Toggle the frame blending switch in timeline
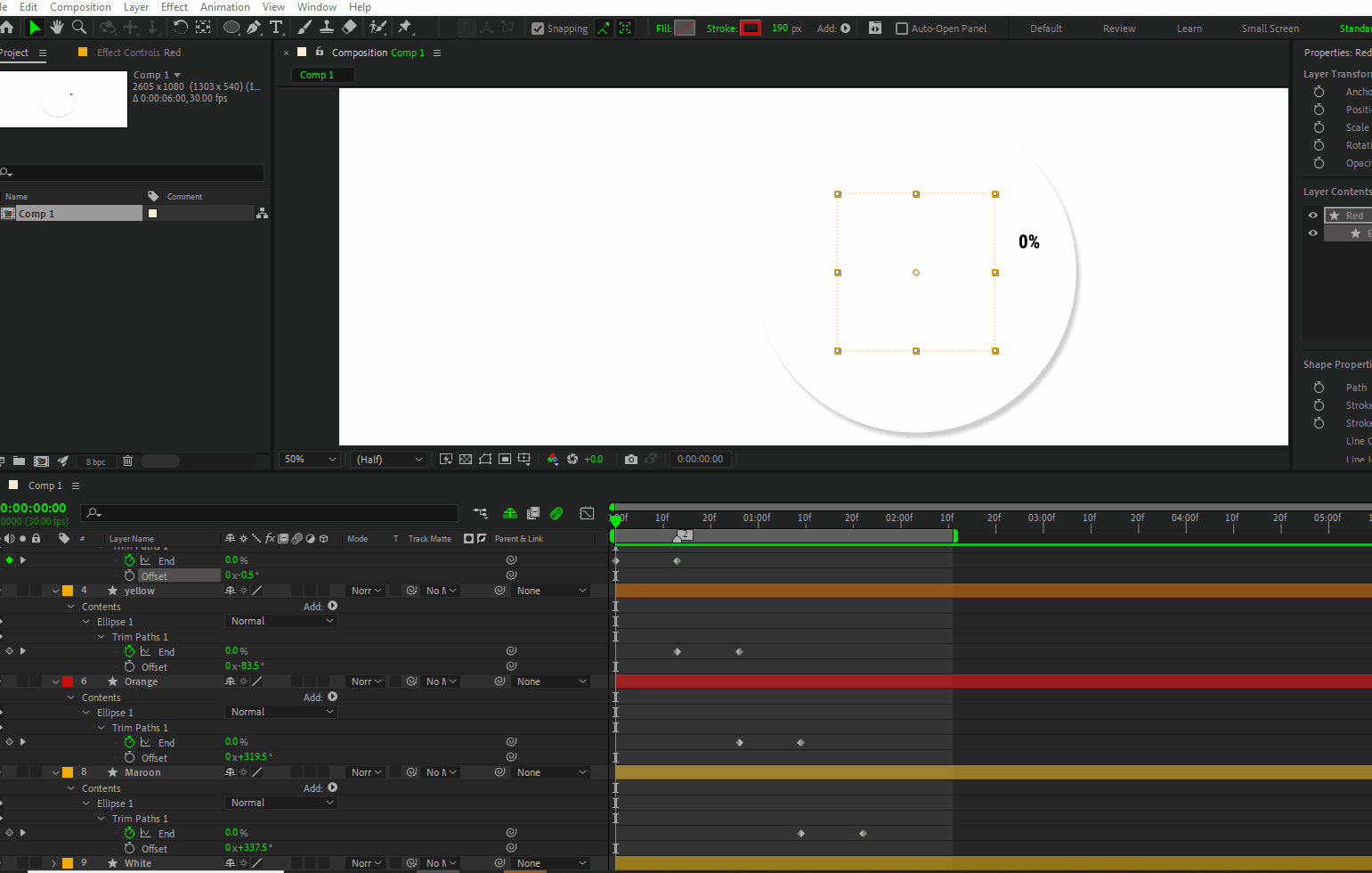The width and height of the screenshot is (1372, 873). click(533, 513)
